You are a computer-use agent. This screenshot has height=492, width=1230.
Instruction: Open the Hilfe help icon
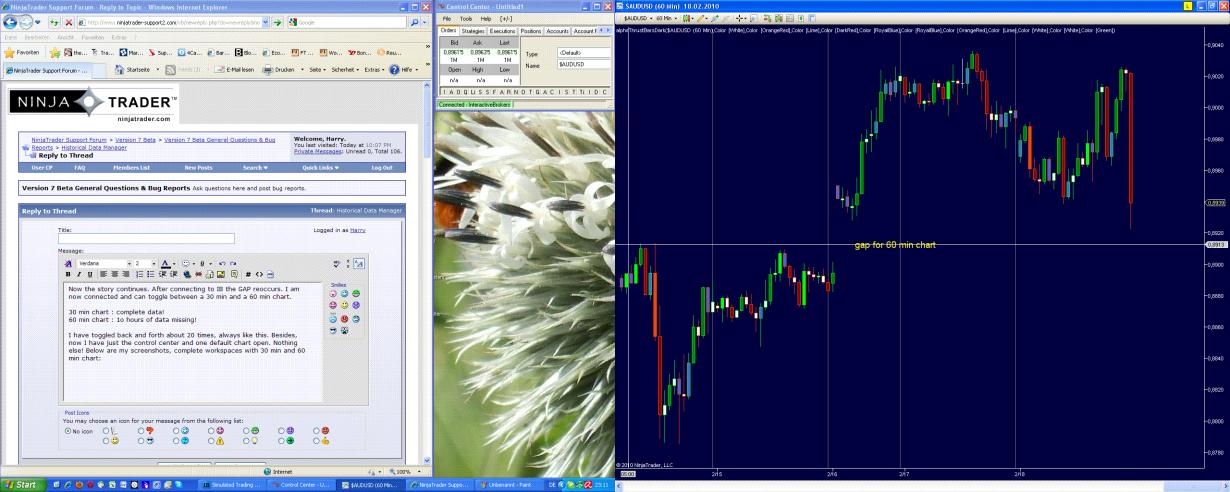[394, 70]
